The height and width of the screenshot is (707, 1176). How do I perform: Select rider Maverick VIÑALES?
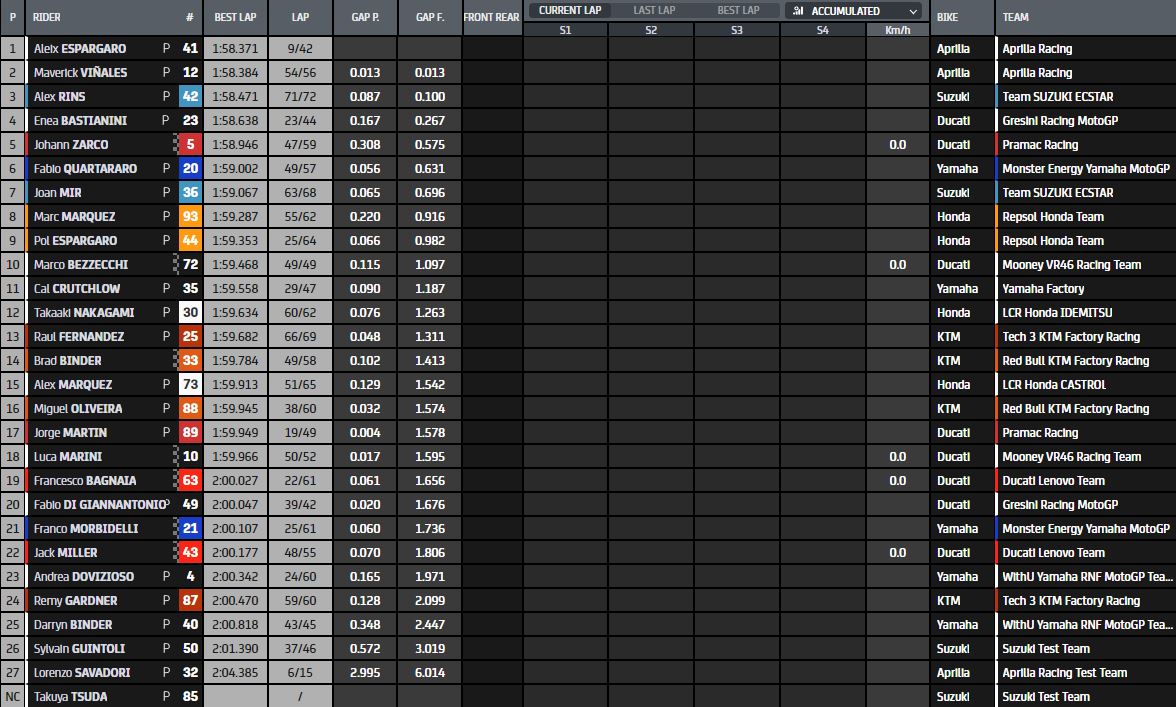point(80,73)
